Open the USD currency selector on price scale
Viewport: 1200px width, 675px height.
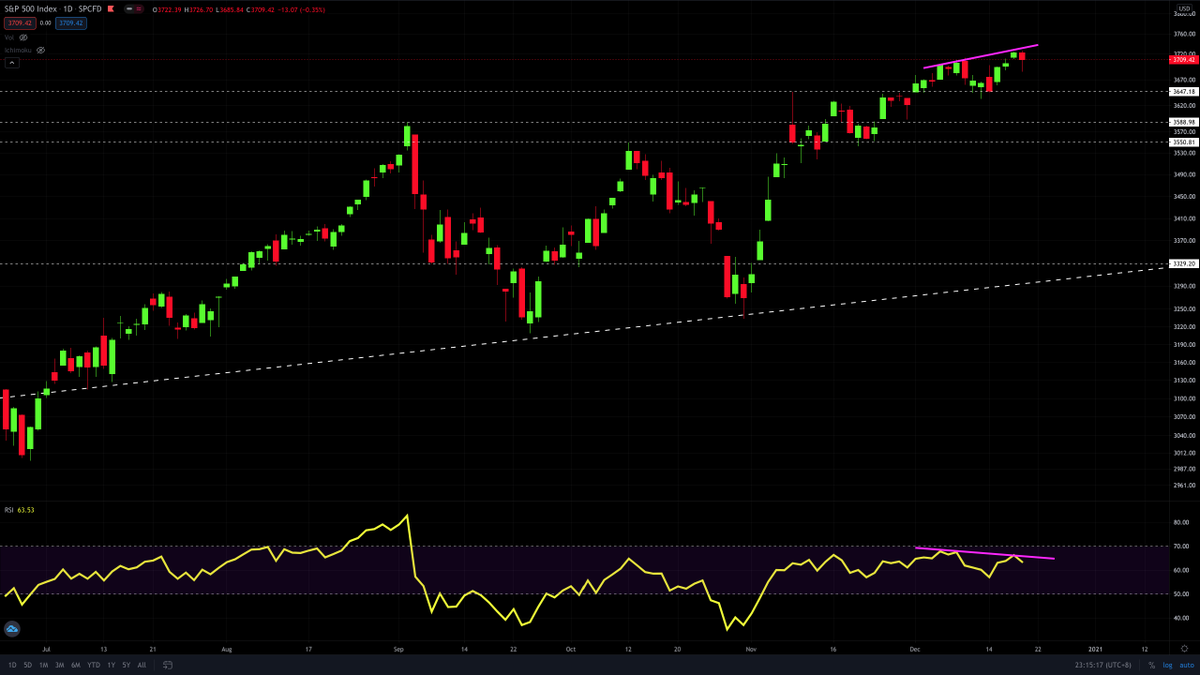(1184, 9)
